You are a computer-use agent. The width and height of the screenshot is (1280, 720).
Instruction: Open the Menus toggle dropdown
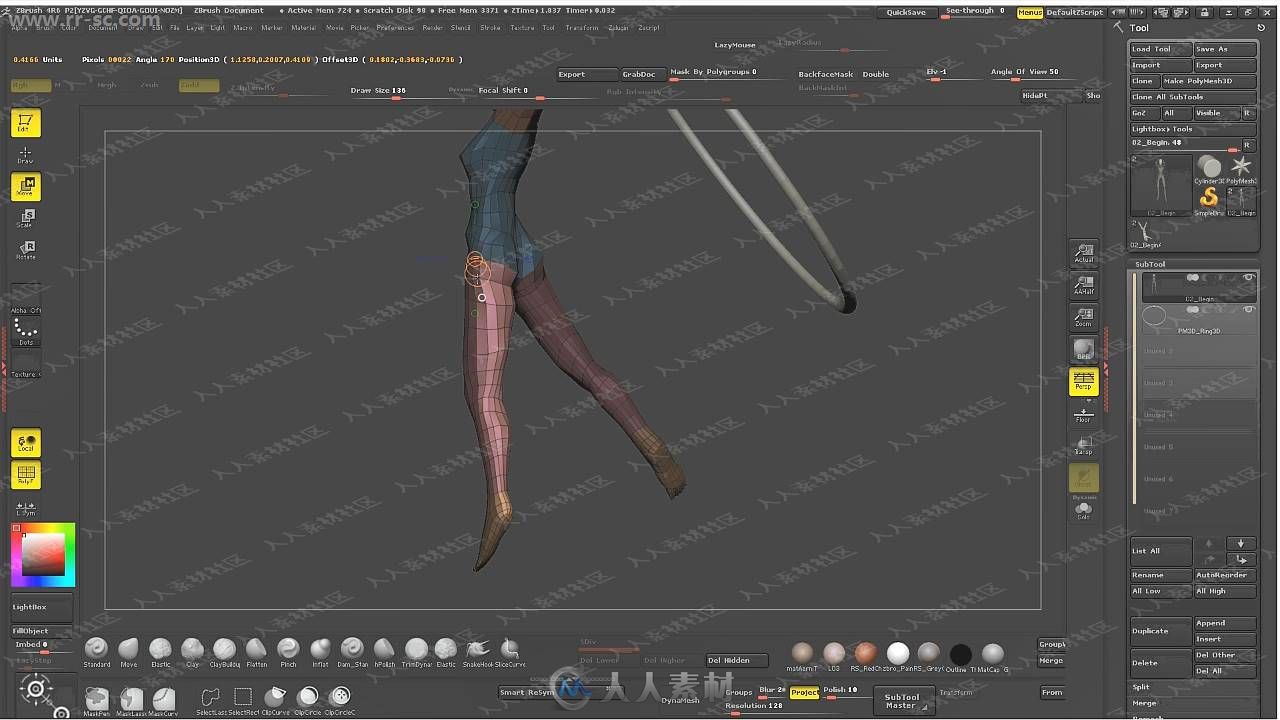pyautogui.click(x=1029, y=12)
